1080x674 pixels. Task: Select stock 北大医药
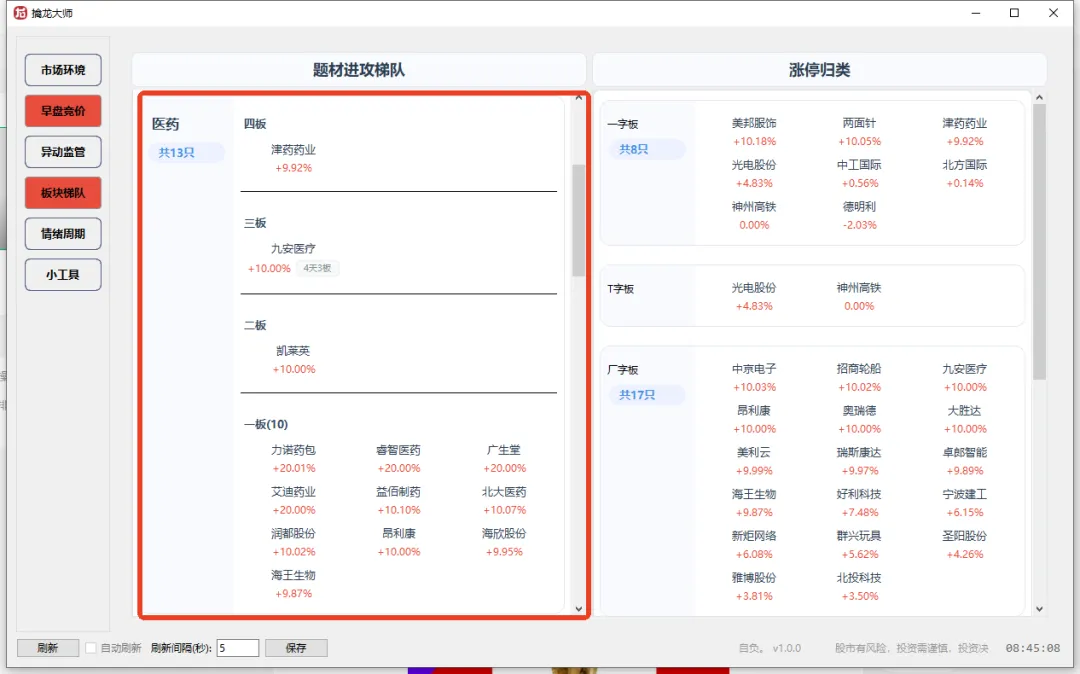[503, 492]
